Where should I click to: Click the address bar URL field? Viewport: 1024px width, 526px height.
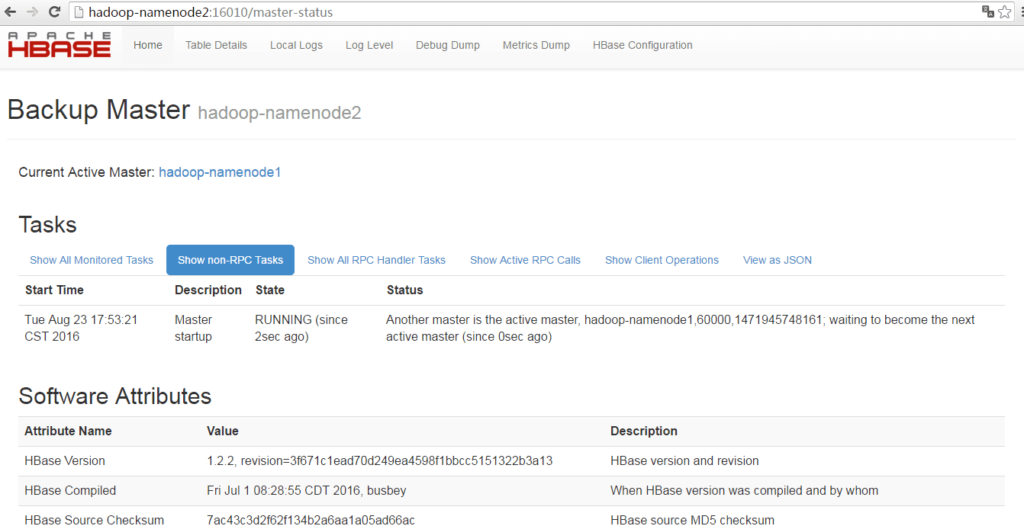(x=500, y=12)
